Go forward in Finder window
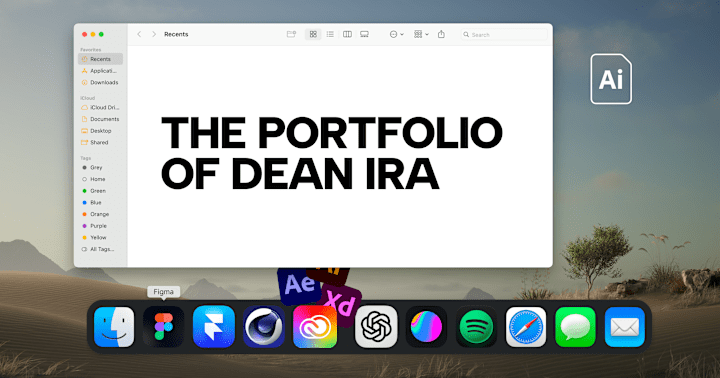Image resolution: width=720 pixels, height=378 pixels. [x=154, y=34]
